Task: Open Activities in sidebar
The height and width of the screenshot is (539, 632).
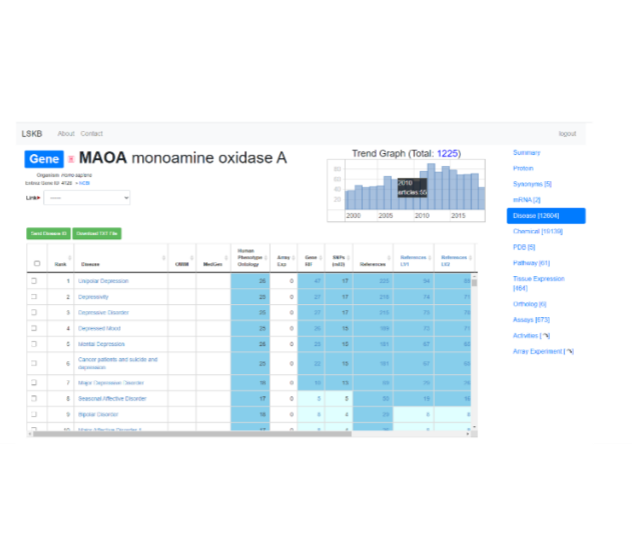Action: click(x=531, y=335)
